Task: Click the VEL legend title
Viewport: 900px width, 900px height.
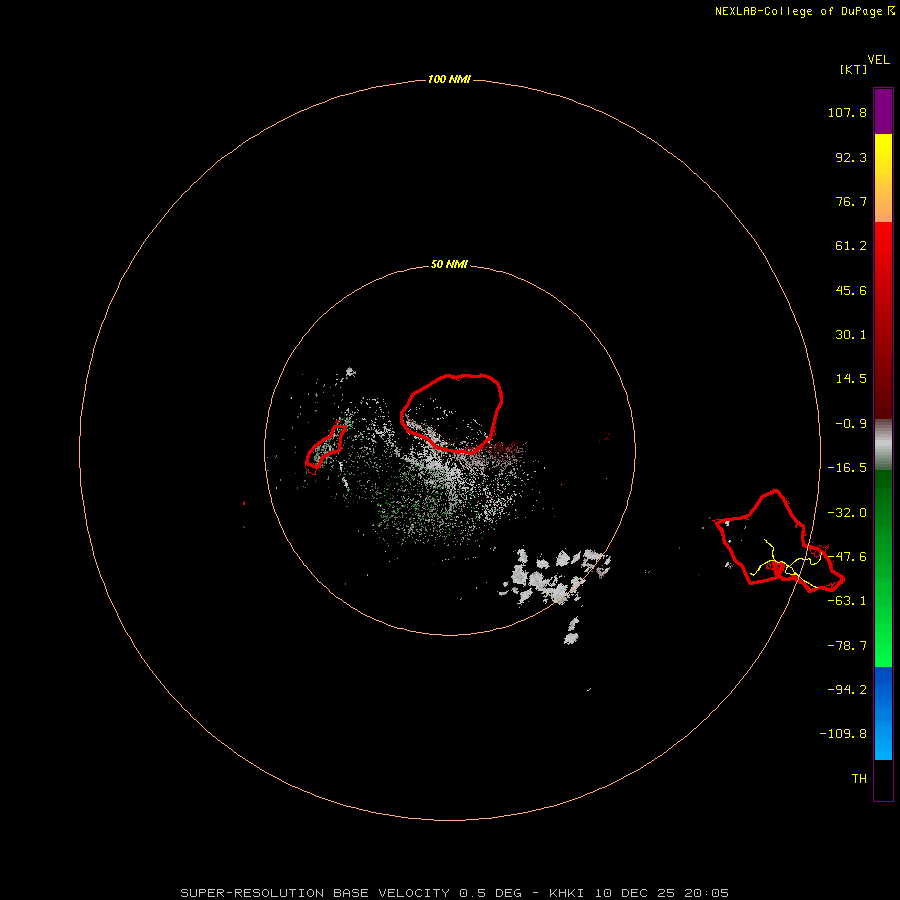Action: pos(878,60)
